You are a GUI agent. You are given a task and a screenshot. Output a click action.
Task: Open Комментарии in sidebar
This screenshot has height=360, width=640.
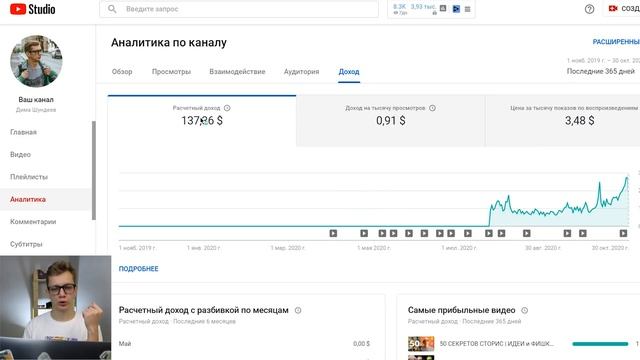click(33, 222)
